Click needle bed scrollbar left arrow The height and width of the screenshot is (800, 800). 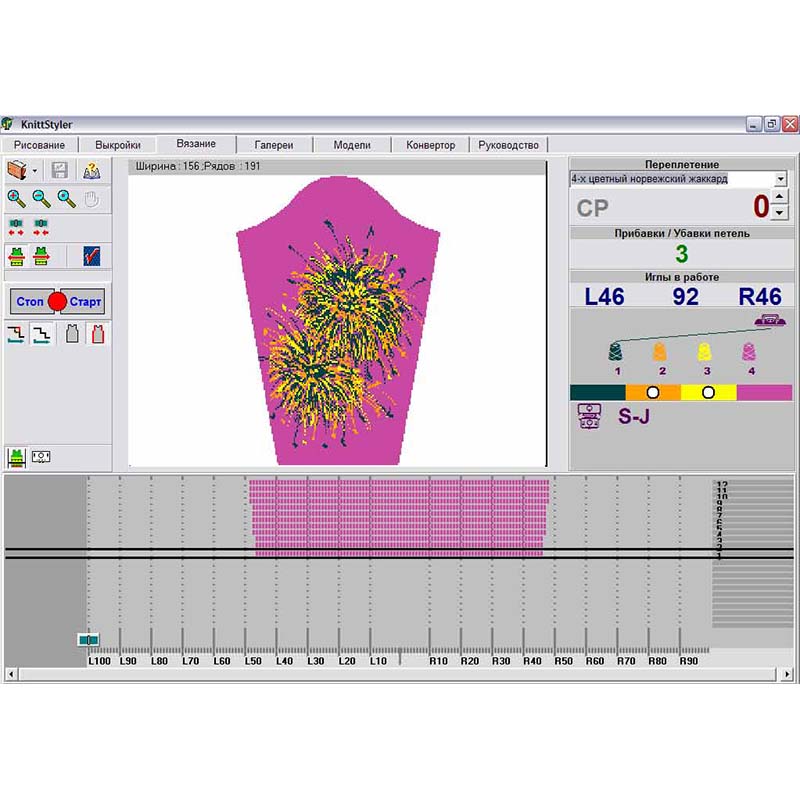tap(11, 674)
